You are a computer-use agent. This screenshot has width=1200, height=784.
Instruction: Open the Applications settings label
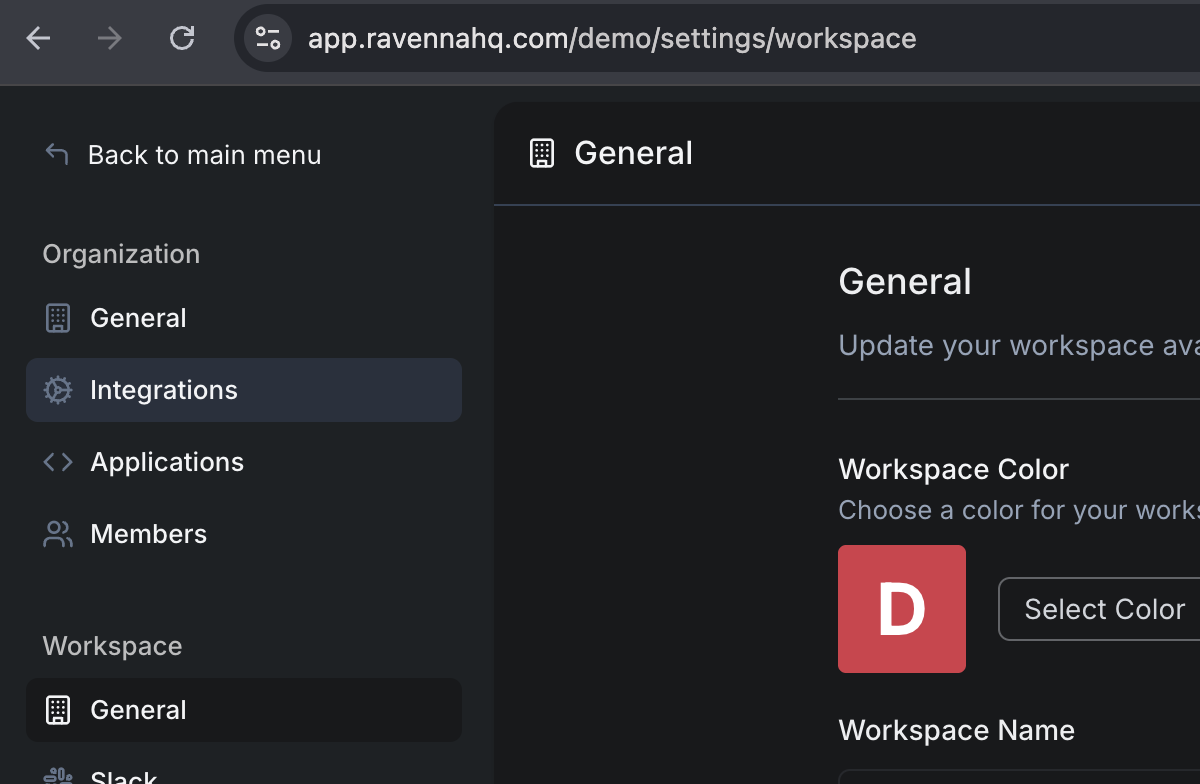pyautogui.click(x=167, y=462)
